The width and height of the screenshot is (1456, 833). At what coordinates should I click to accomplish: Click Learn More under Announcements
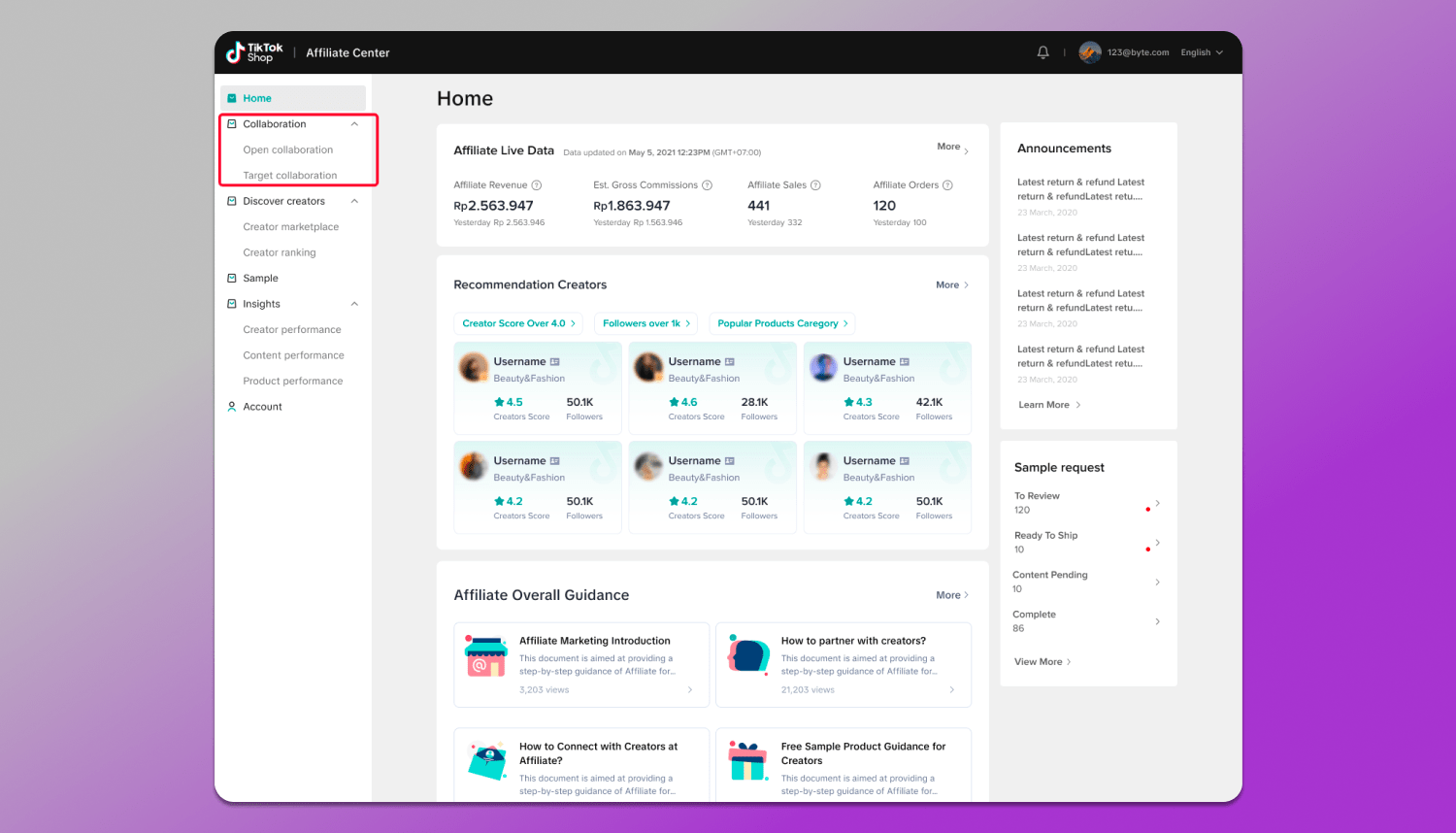point(1048,405)
